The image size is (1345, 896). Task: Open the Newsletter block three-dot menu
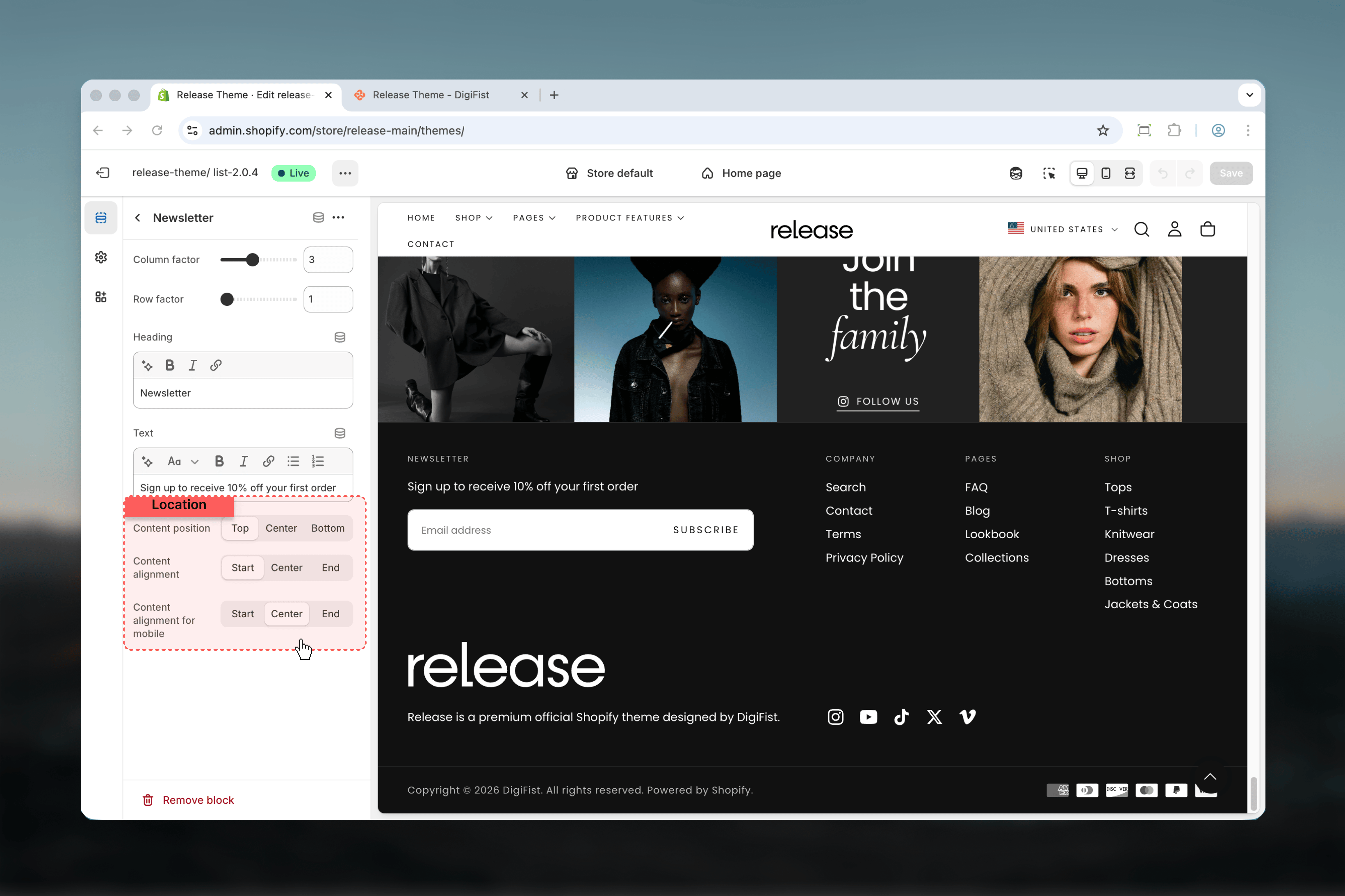[x=338, y=217]
